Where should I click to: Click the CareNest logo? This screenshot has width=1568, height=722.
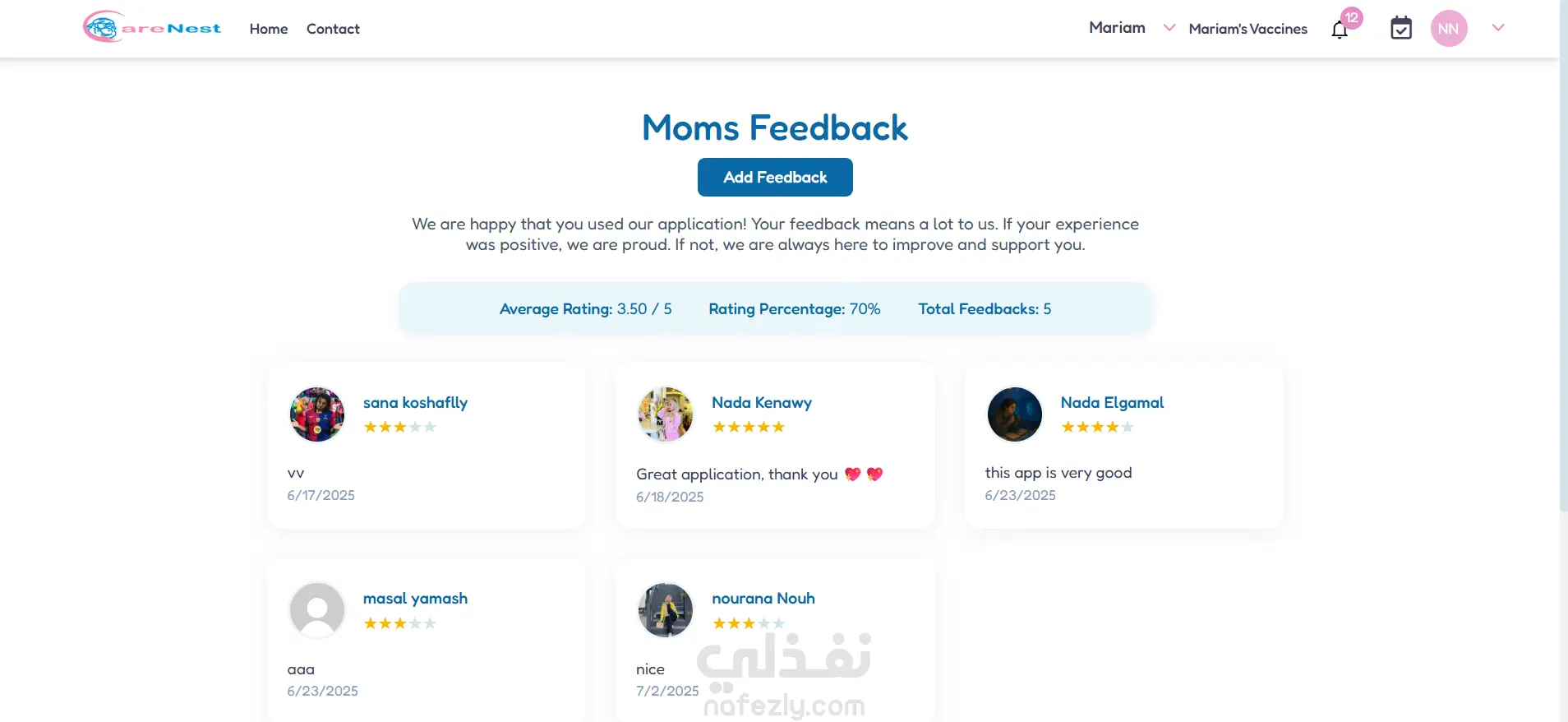[x=152, y=28]
